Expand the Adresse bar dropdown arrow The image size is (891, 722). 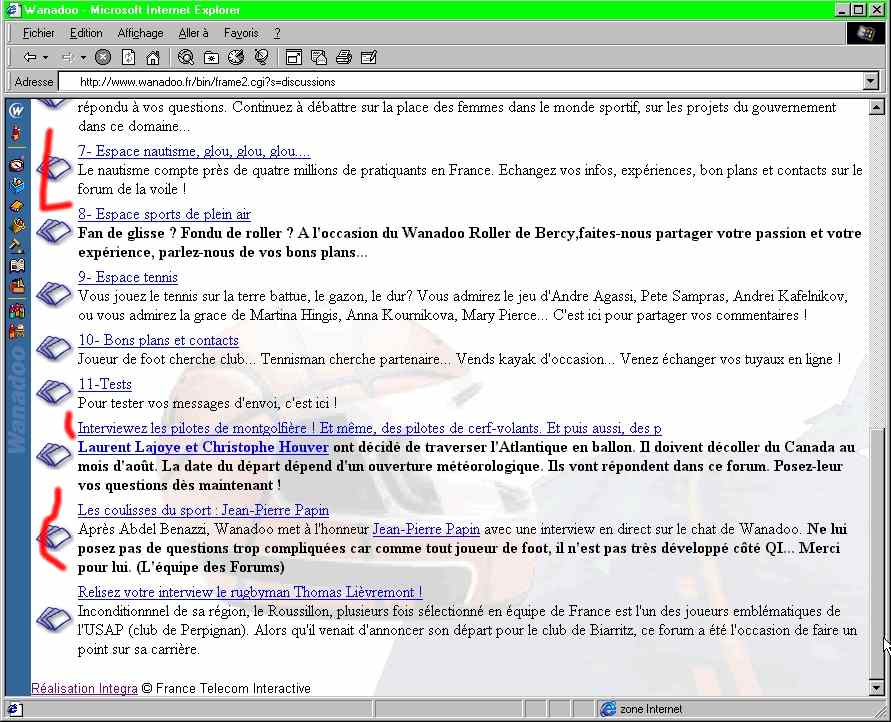[871, 82]
